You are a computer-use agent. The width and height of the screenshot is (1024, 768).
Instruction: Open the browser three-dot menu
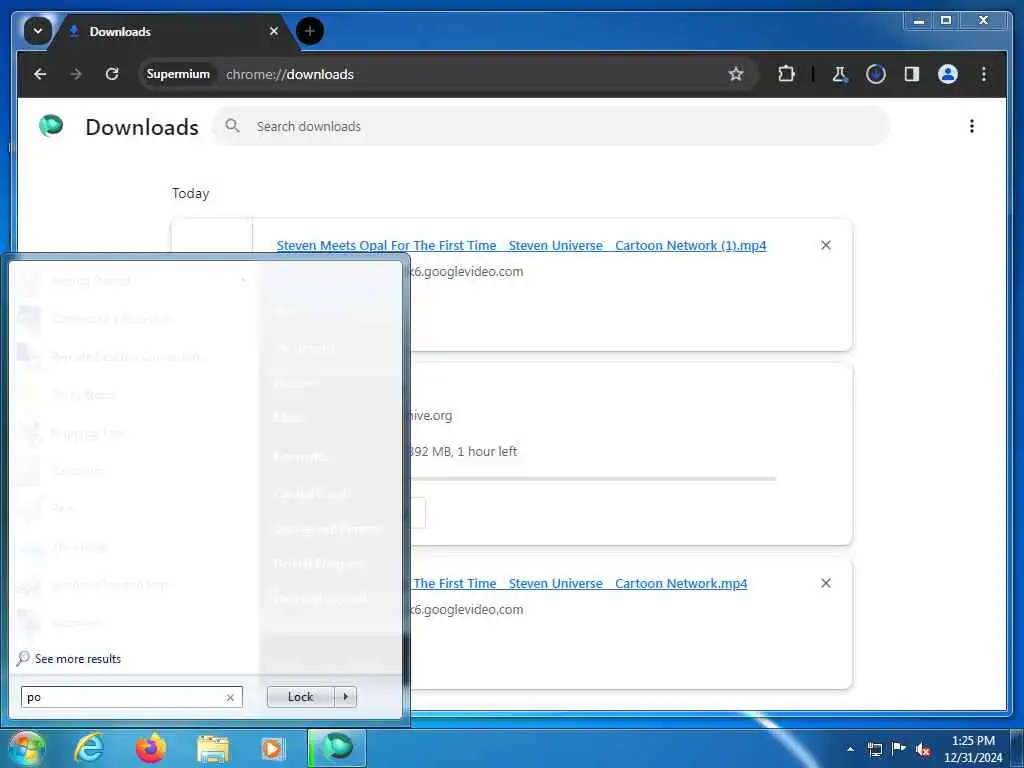click(x=984, y=74)
